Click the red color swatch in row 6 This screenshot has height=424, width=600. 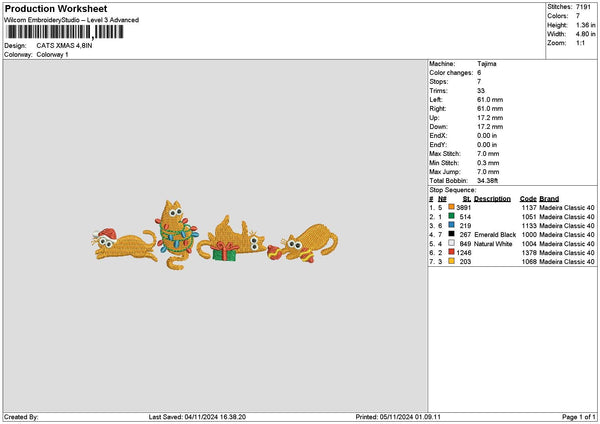click(452, 252)
